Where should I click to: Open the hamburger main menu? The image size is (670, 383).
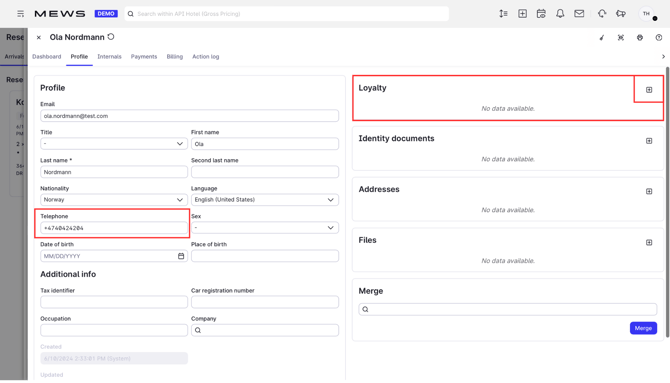click(x=20, y=14)
